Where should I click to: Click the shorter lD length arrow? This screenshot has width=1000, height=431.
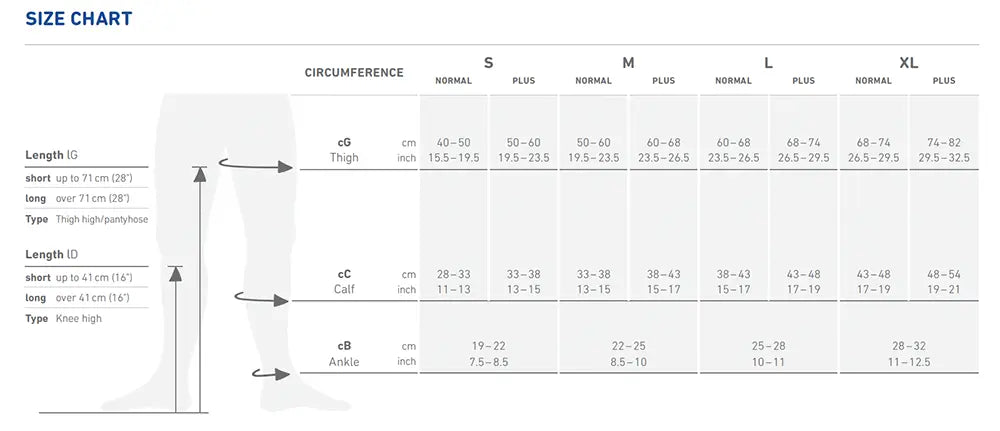pyautogui.click(x=175, y=339)
